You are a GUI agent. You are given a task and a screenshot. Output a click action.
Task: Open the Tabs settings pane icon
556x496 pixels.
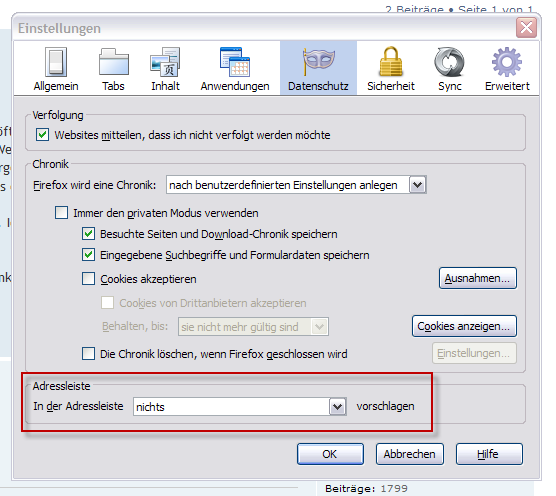113,62
